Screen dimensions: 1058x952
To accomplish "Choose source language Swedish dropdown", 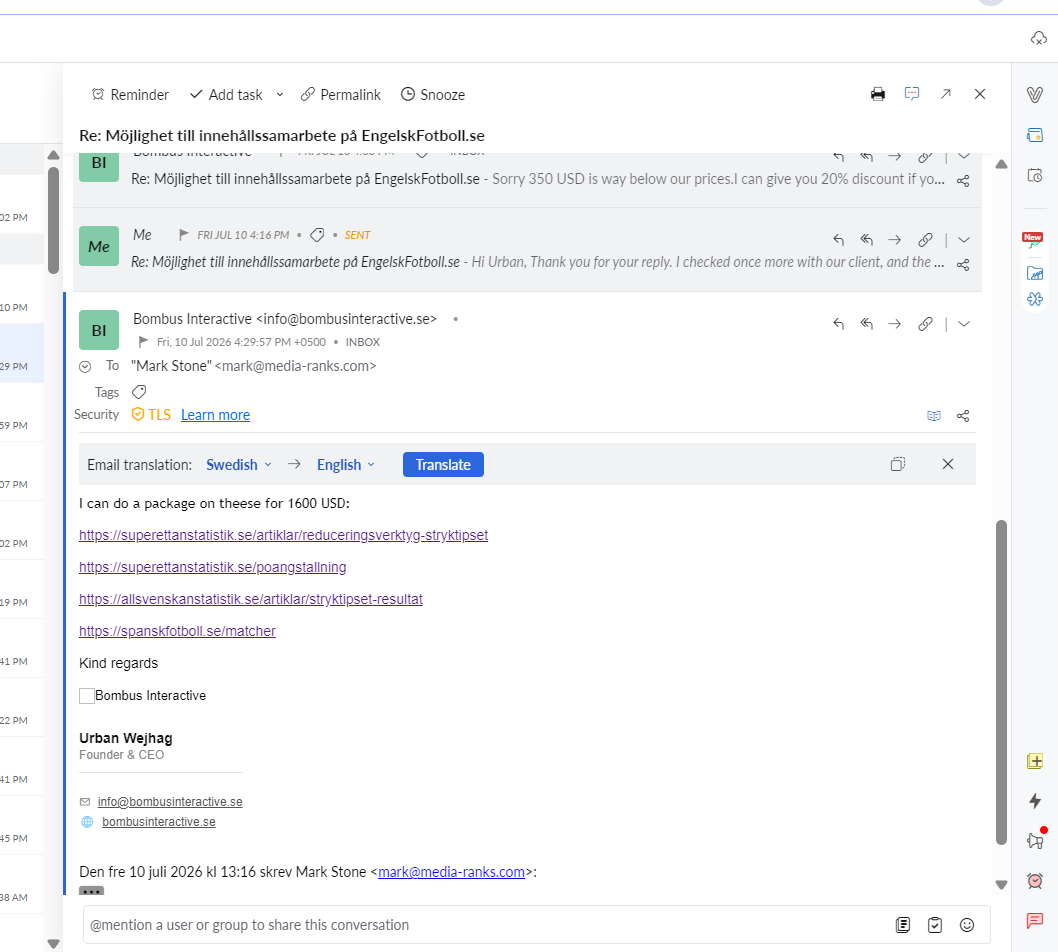I will tap(239, 465).
